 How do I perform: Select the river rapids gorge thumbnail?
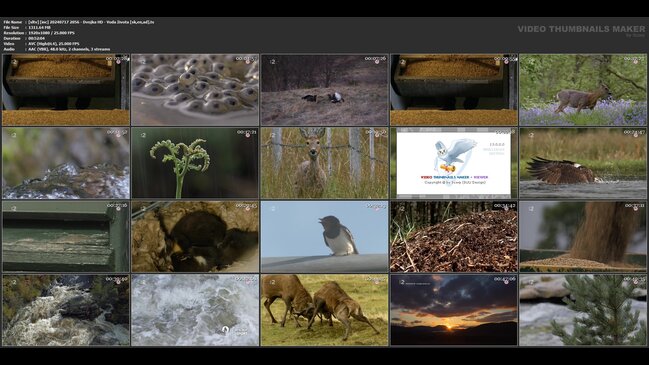66,310
